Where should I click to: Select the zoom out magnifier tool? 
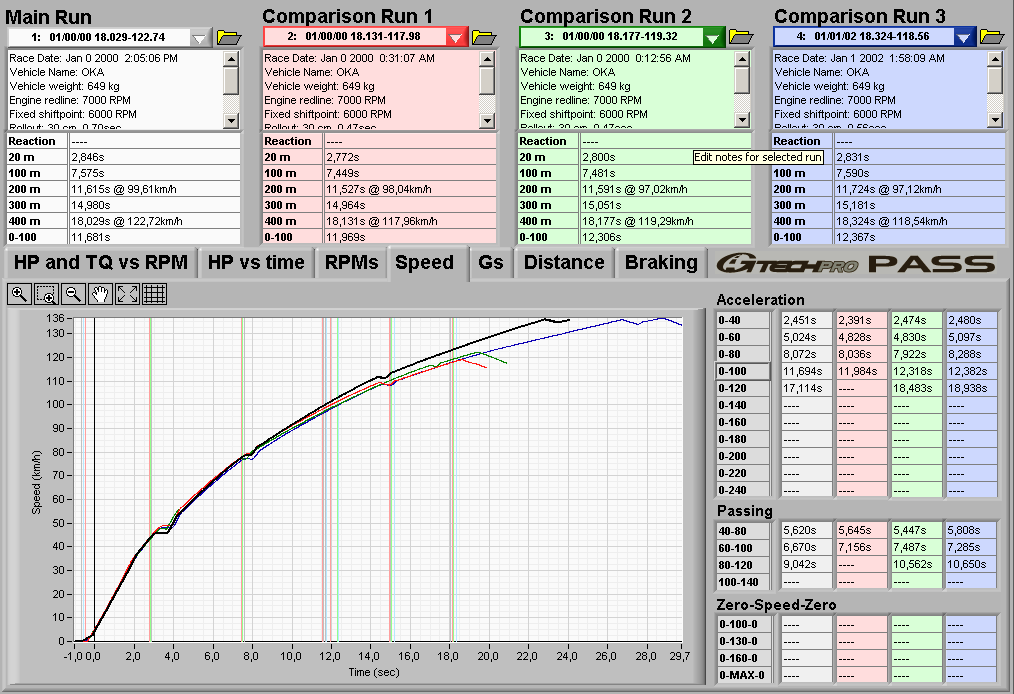coord(73,294)
